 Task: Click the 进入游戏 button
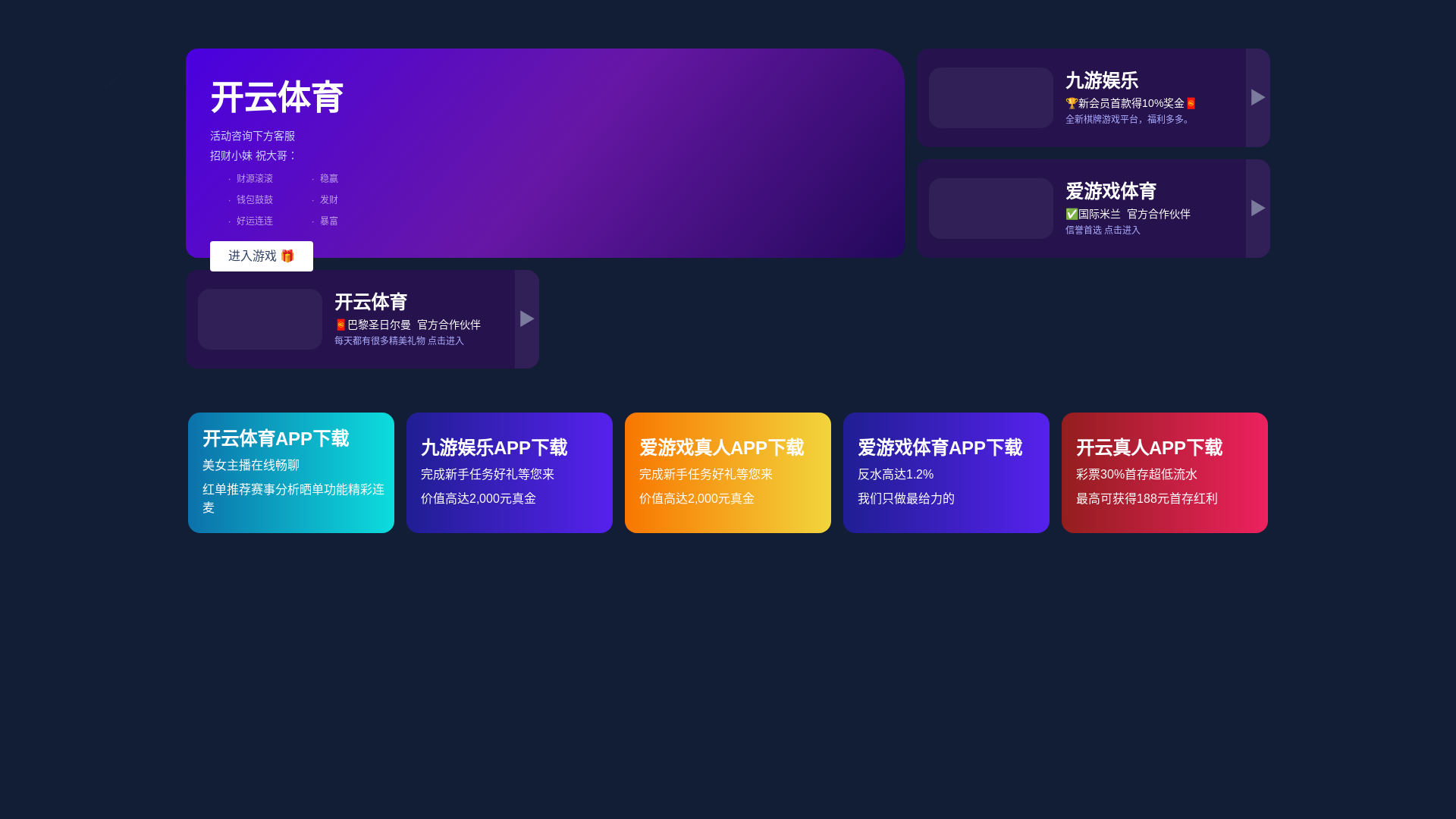click(261, 256)
